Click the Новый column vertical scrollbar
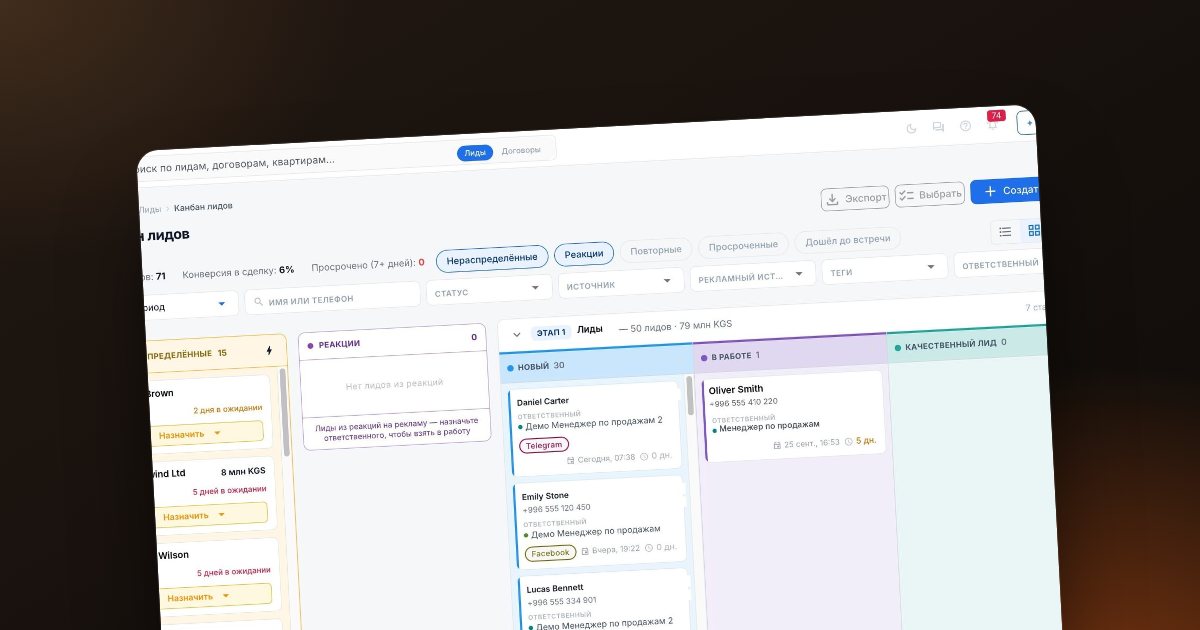The image size is (1200, 630). 690,396
